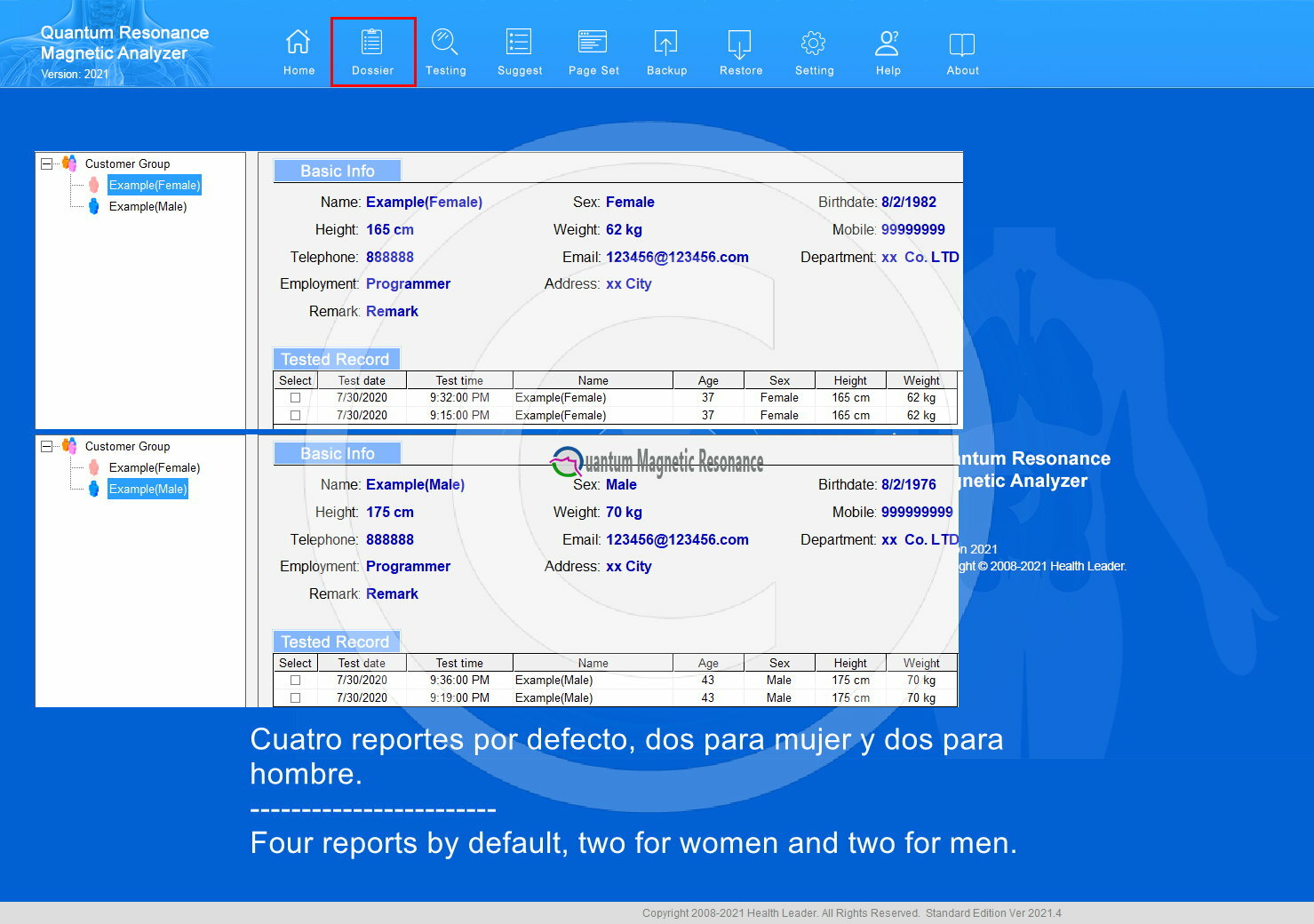Click the birthdate "8/2/1982"

click(x=909, y=202)
